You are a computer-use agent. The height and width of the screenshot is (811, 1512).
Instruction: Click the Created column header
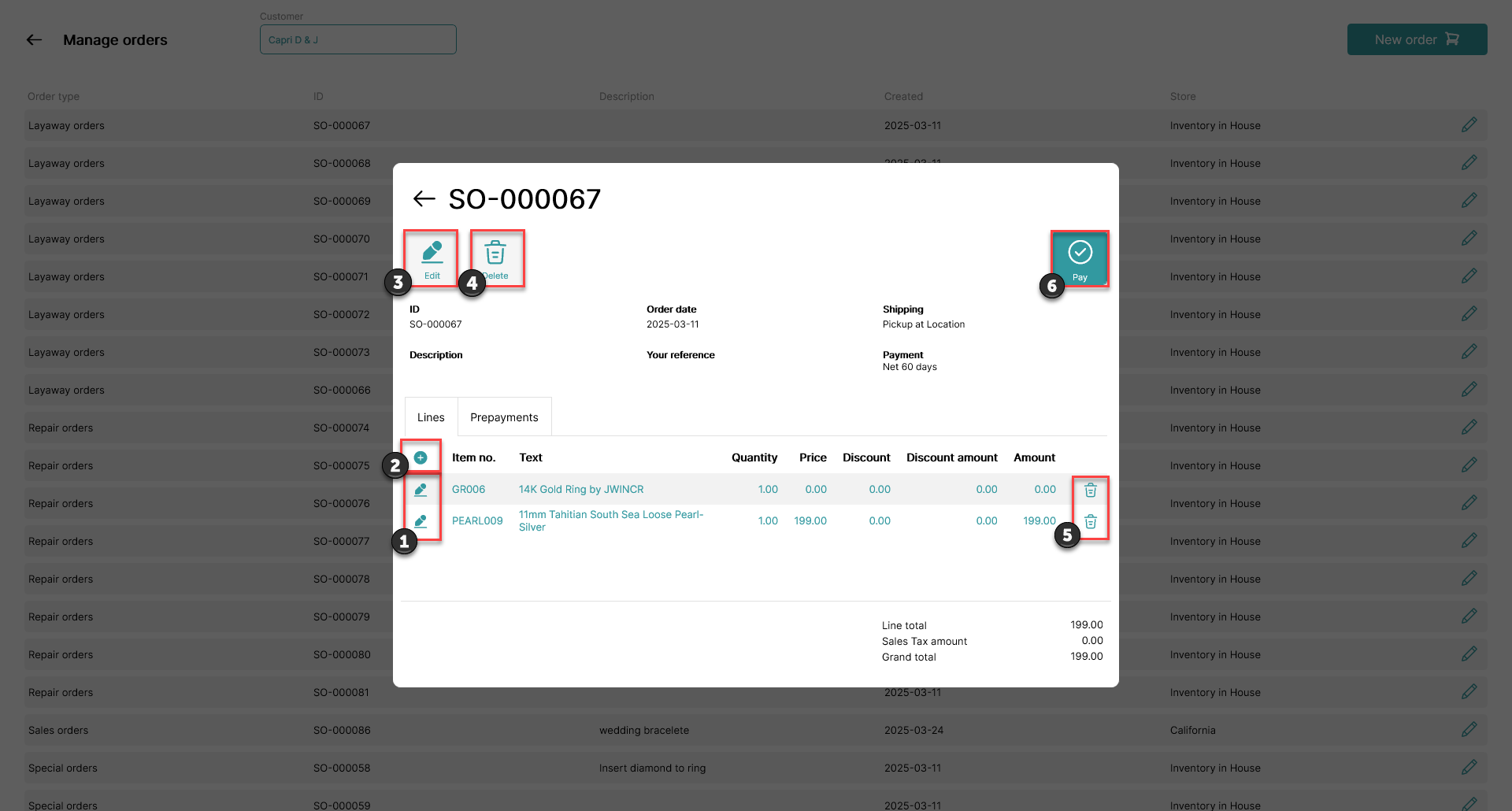(x=903, y=96)
